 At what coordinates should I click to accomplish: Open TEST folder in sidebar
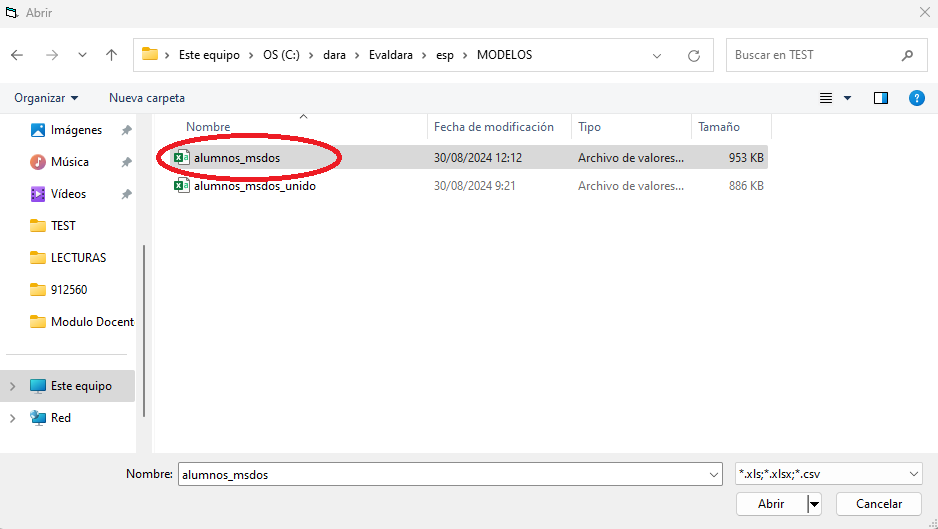coord(63,226)
